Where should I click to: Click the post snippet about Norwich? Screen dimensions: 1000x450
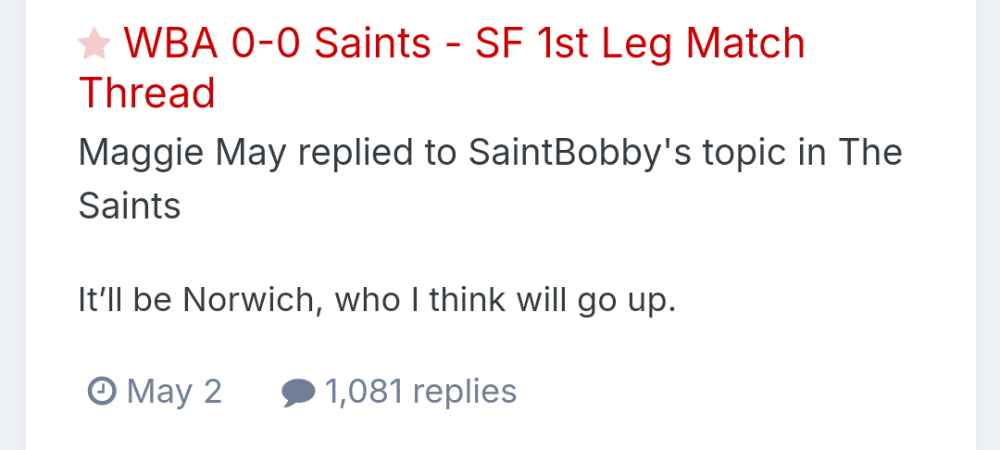coord(377,299)
